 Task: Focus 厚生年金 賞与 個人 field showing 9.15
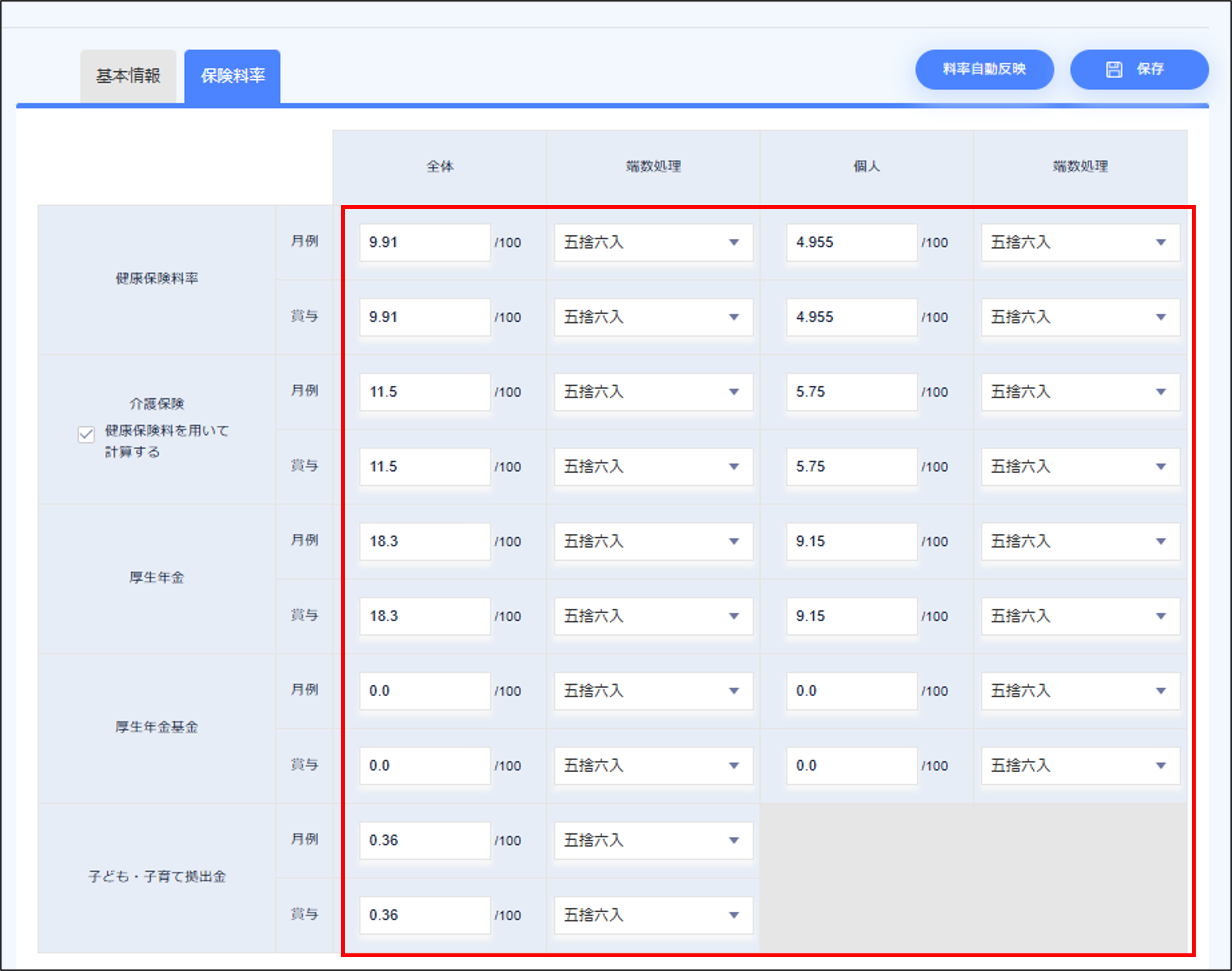[x=851, y=616]
